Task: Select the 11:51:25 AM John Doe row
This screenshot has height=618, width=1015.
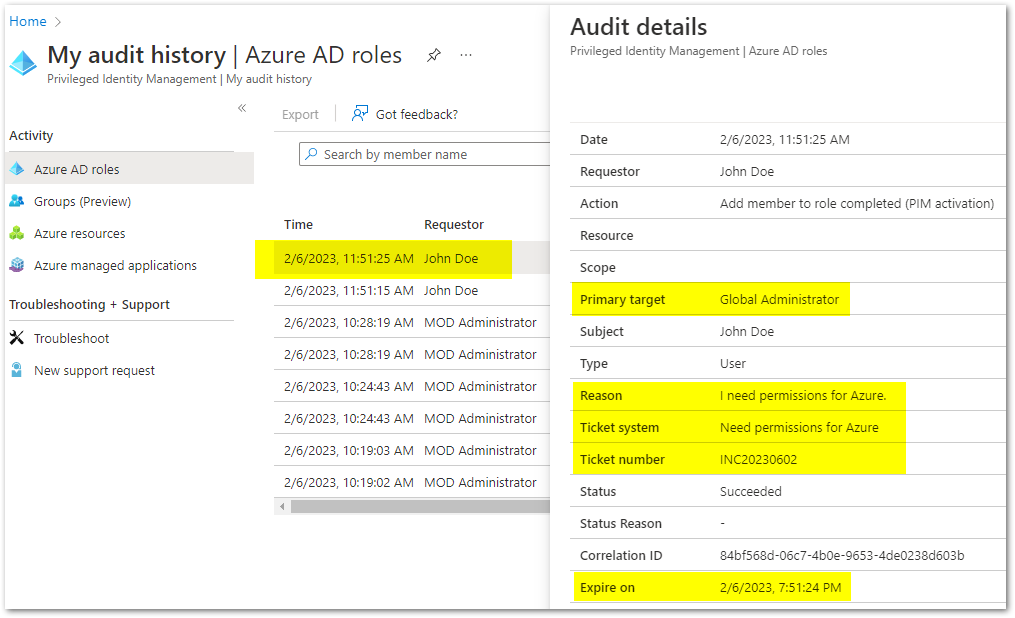Action: (412, 259)
